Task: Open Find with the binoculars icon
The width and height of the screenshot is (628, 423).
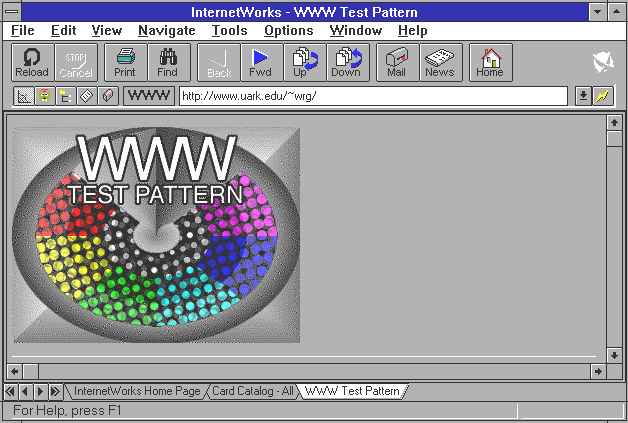Action: (167, 62)
